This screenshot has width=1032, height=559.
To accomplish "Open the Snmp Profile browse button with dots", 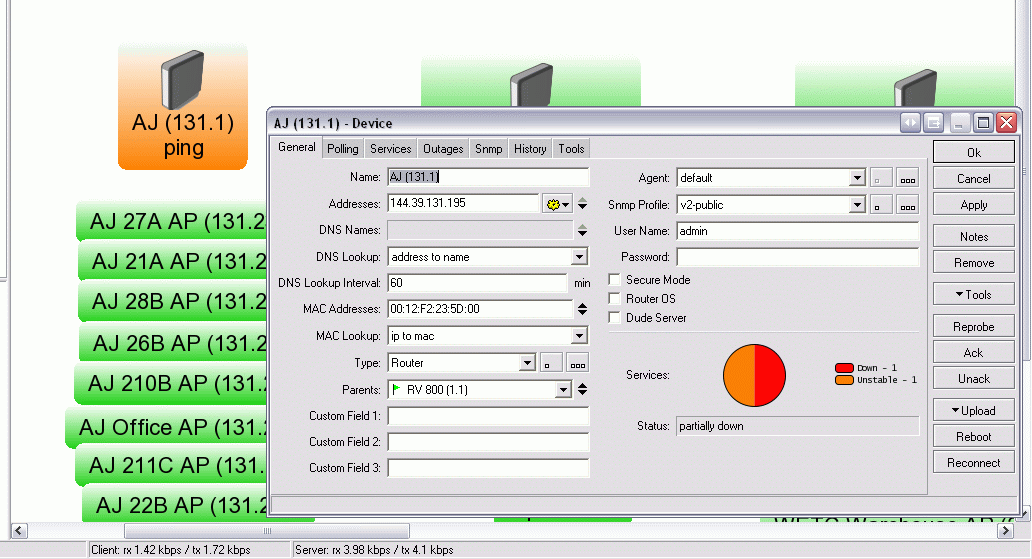I will coord(908,205).
